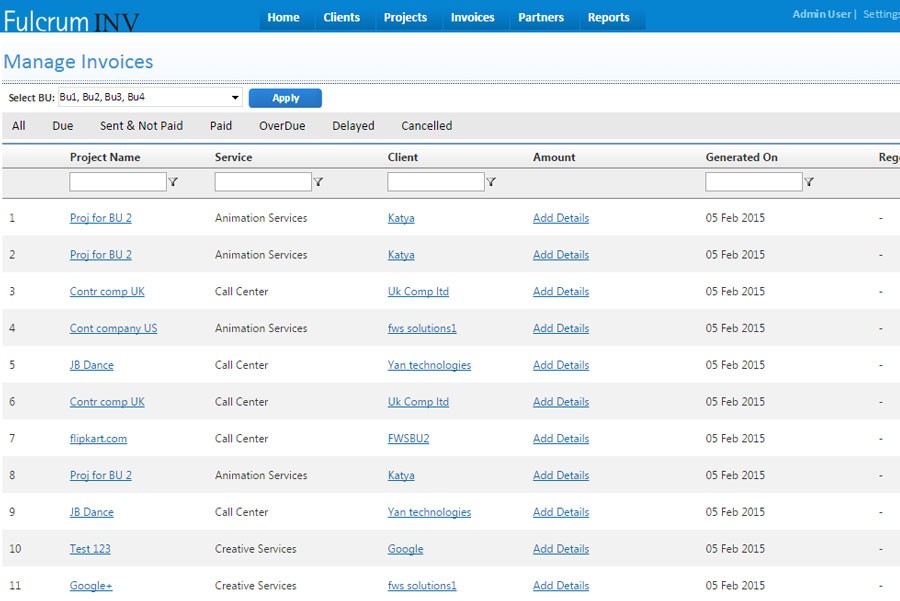This screenshot has height=601, width=900.
Task: Open the Select BU dropdown
Action: click(148, 97)
